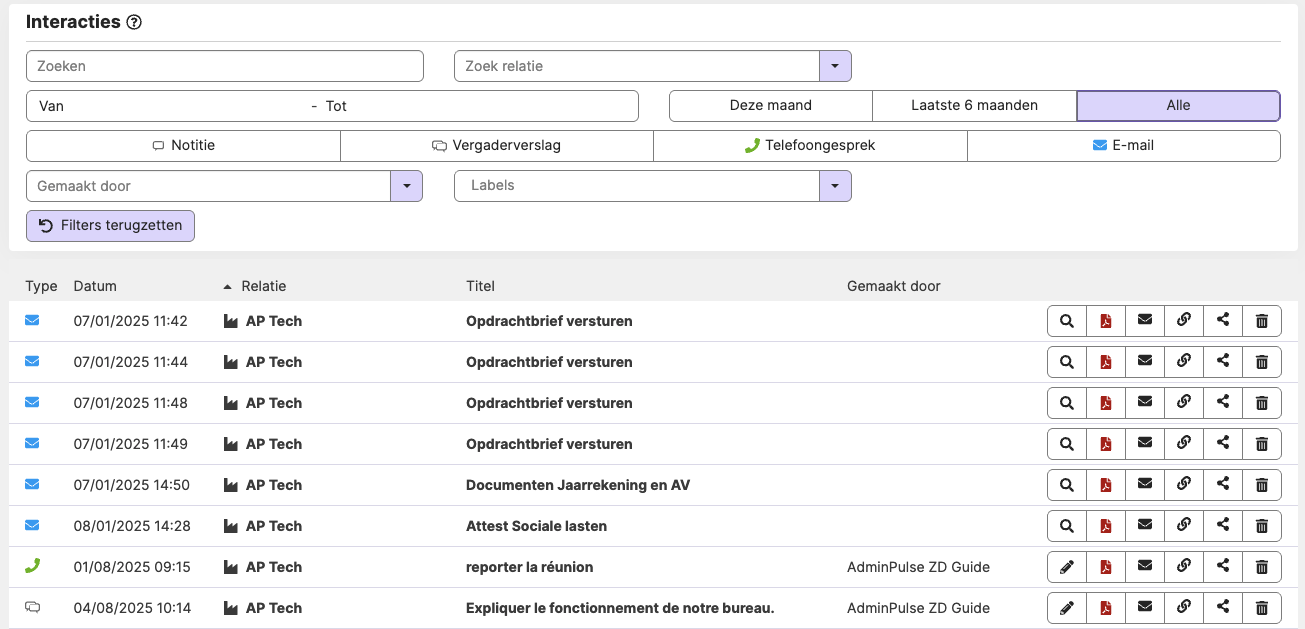Viewport: 1305px width, 629px height.
Task: Open the Zoek relatie combo box field
Action: 637,66
